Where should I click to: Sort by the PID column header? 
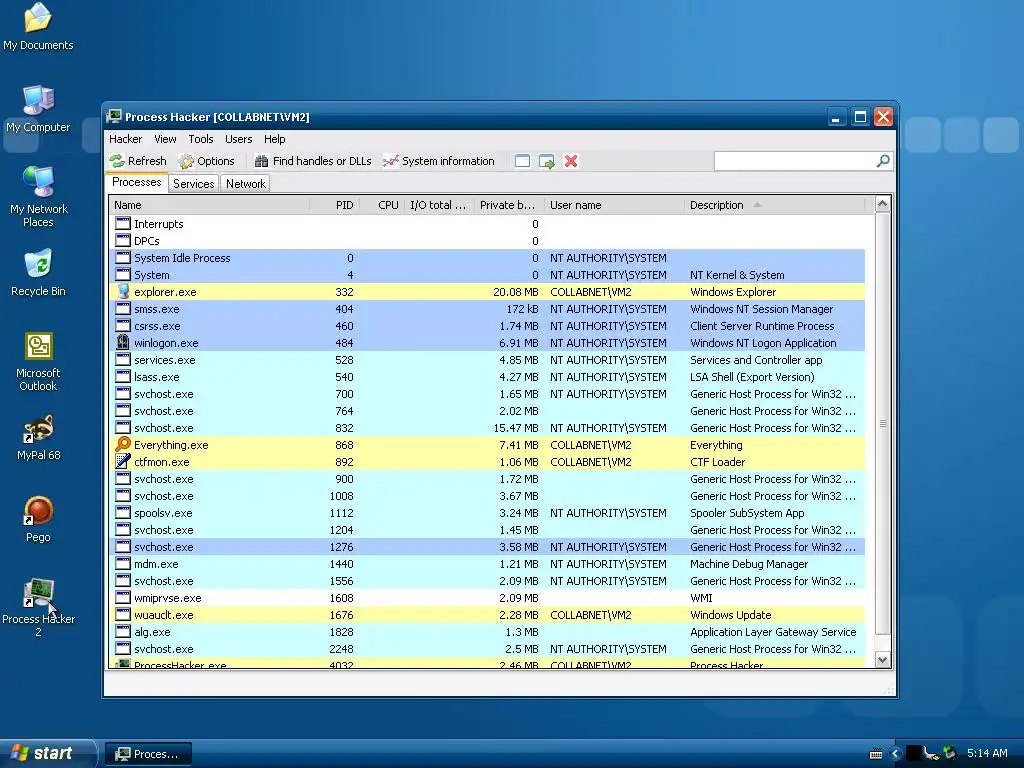[x=334, y=205]
